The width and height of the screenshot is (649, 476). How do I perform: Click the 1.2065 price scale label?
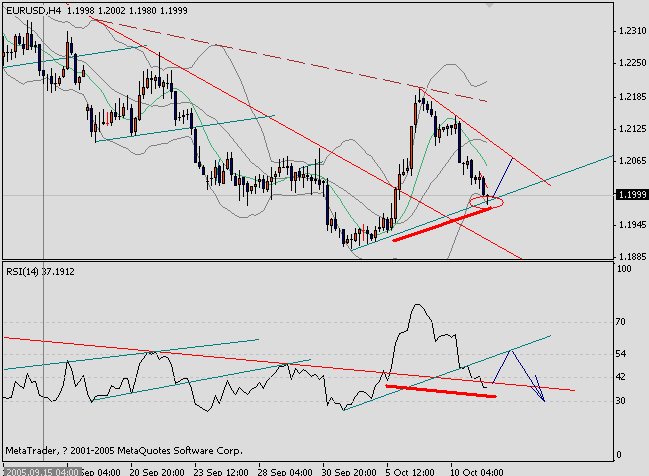pos(632,161)
